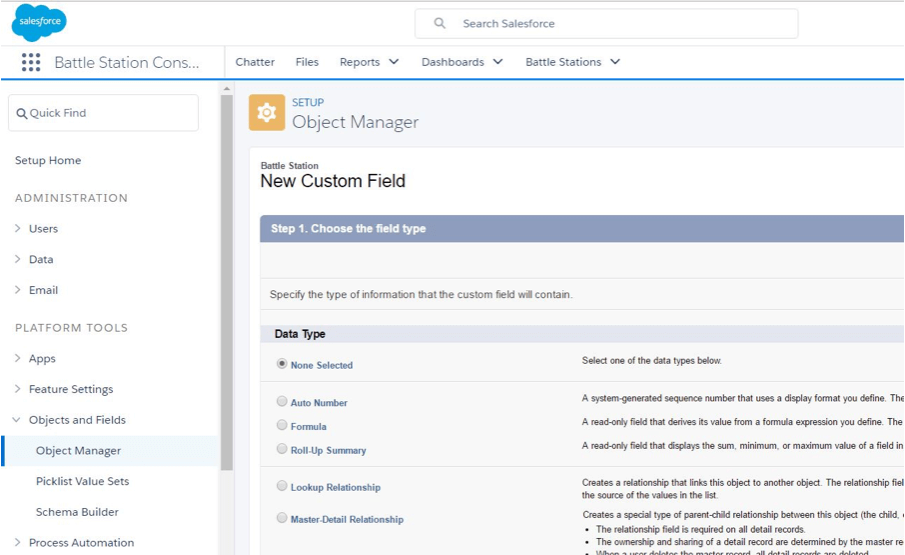Expand the Data tree node chevron
Viewport: 905px width, 555px height.
coord(17,259)
